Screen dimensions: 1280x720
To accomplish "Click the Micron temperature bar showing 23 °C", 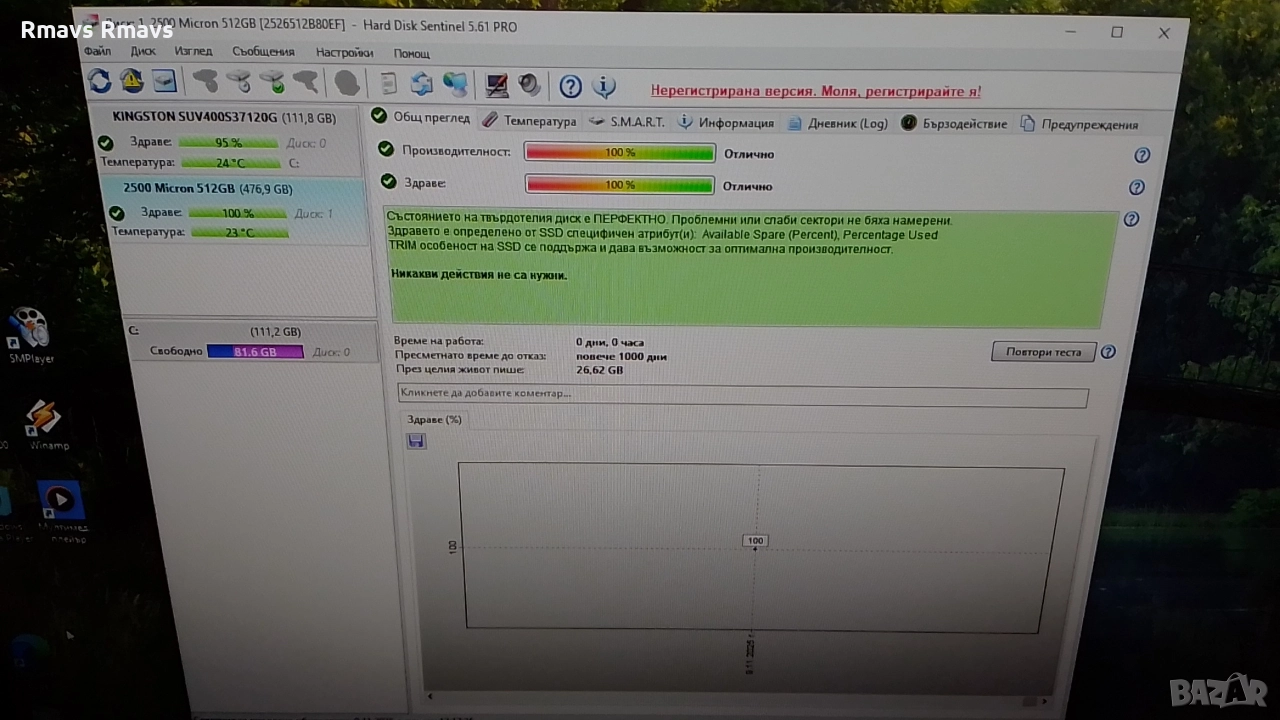I will (240, 232).
